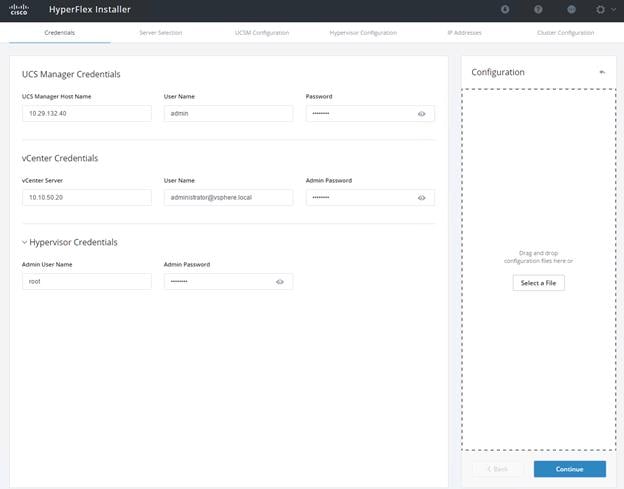Viewport: 624px width, 489px height.
Task: Go to the Server Selection tab
Action: click(x=161, y=33)
